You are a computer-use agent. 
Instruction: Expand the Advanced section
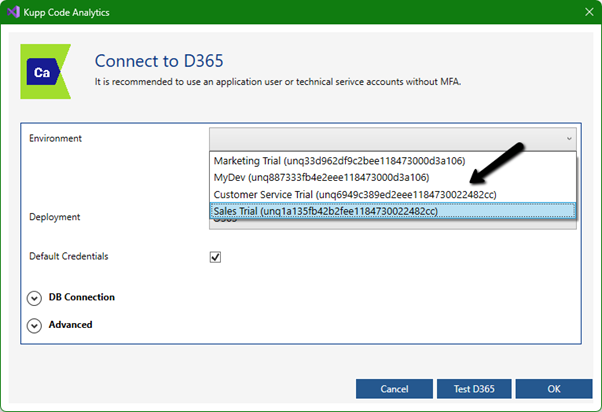pos(35,325)
